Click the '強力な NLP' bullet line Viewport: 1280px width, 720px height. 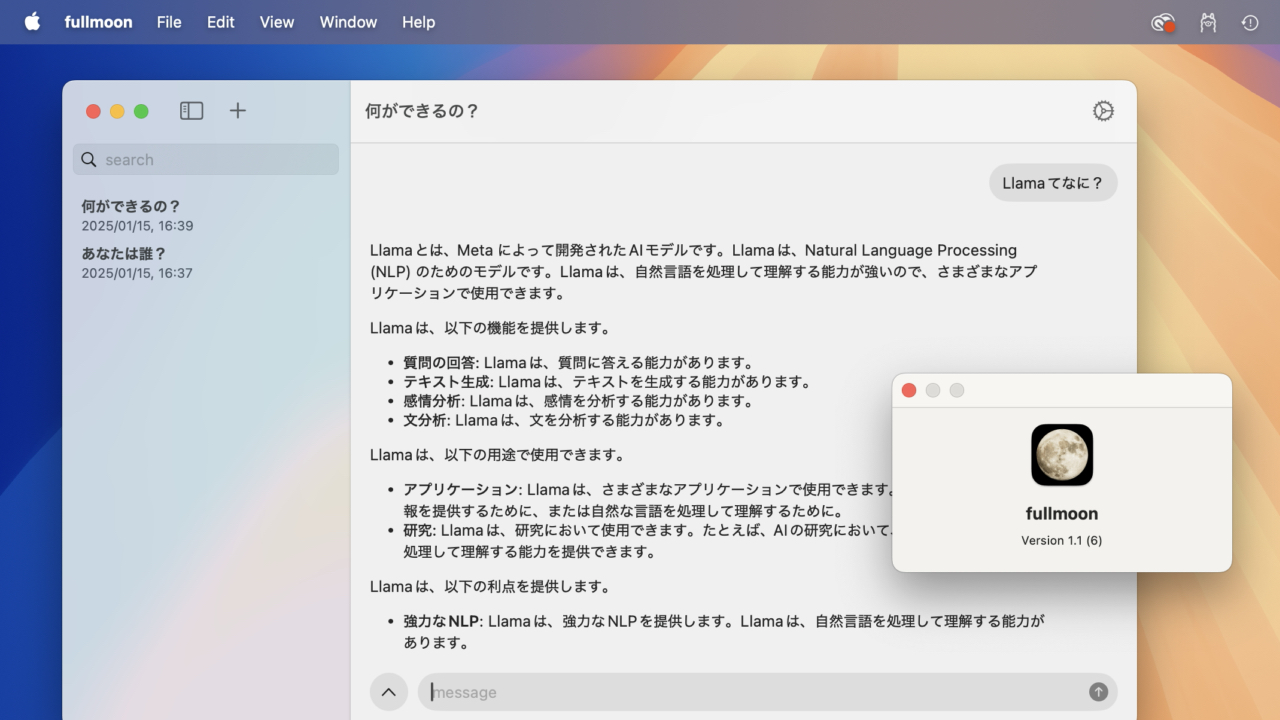coord(724,631)
